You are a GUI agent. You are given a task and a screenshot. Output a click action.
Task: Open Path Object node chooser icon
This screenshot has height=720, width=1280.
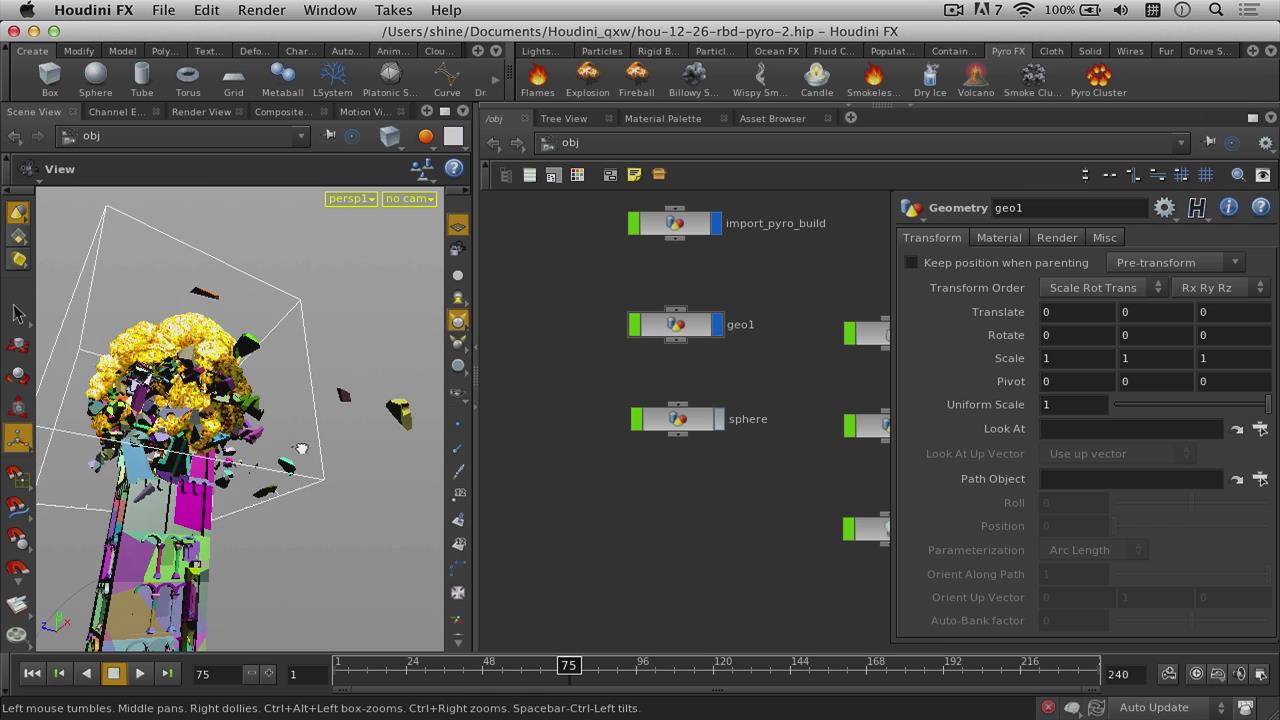1260,479
